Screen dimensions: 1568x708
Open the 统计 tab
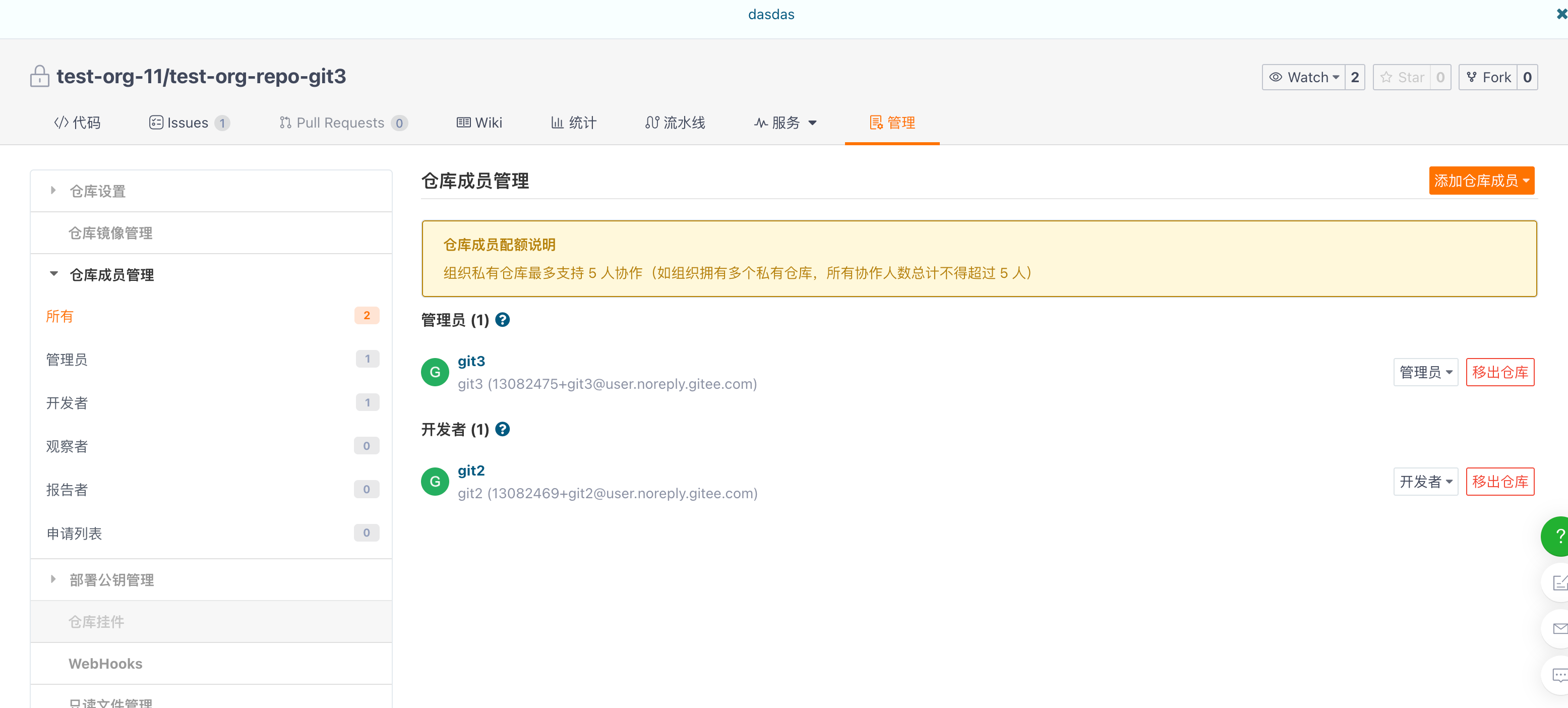[573, 123]
